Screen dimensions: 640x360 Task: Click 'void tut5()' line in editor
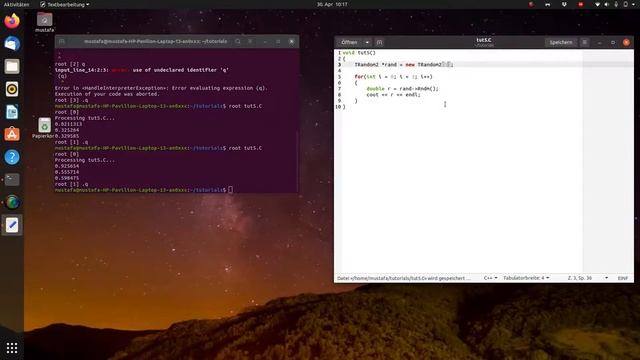coord(359,53)
